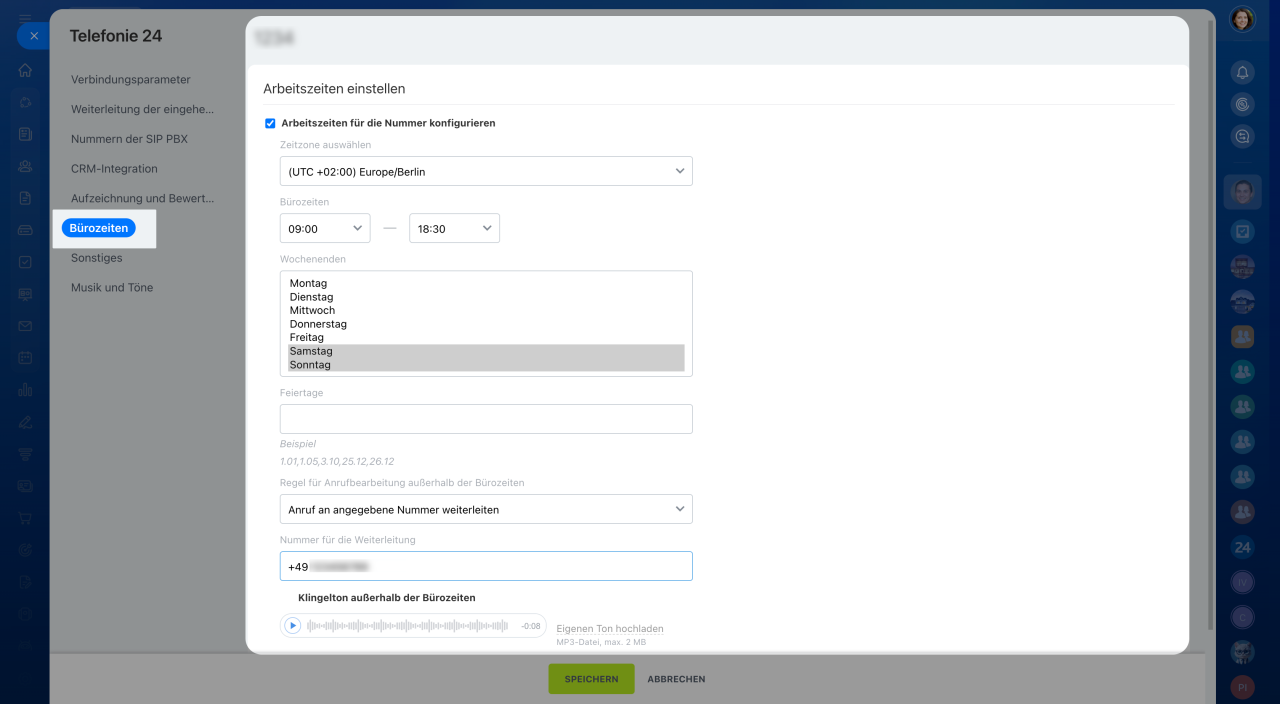Screen dimensions: 1280x704
Task: Open the Drive icon in left sidebar
Action: click(x=26, y=230)
